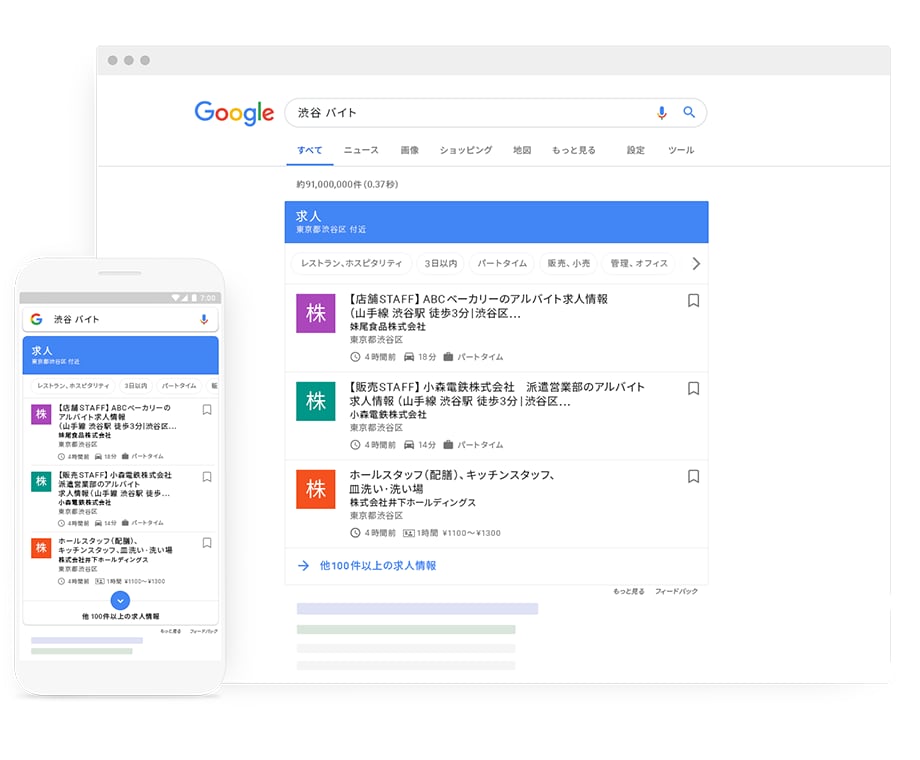
Task: Select the 3日以内 filter chip on desktop
Action: 441,264
